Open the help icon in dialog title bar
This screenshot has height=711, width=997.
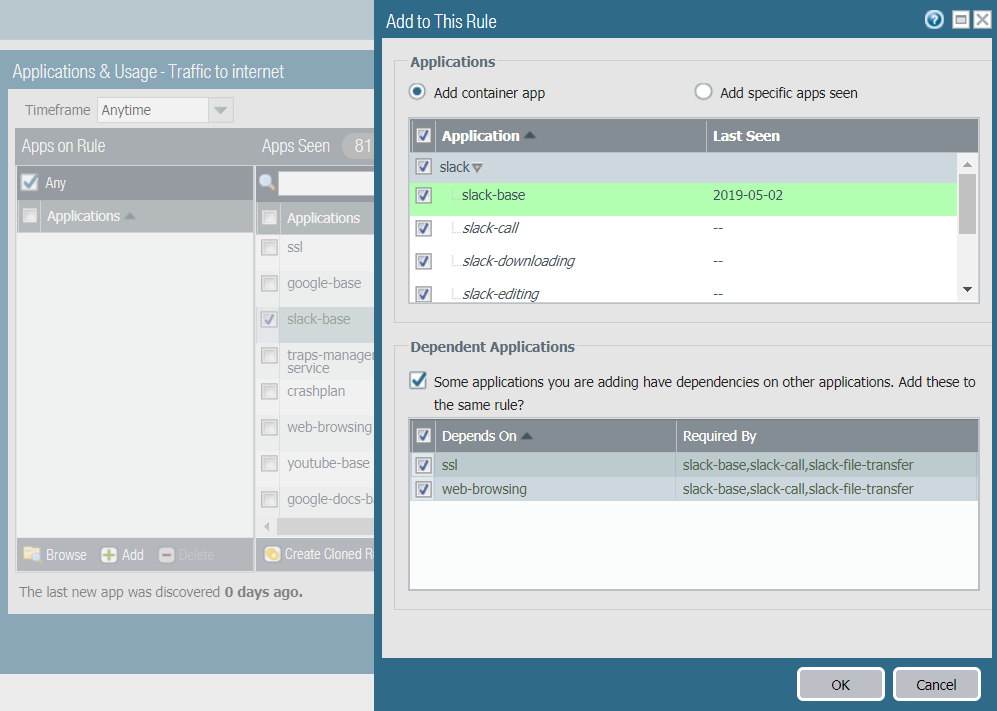tap(934, 20)
